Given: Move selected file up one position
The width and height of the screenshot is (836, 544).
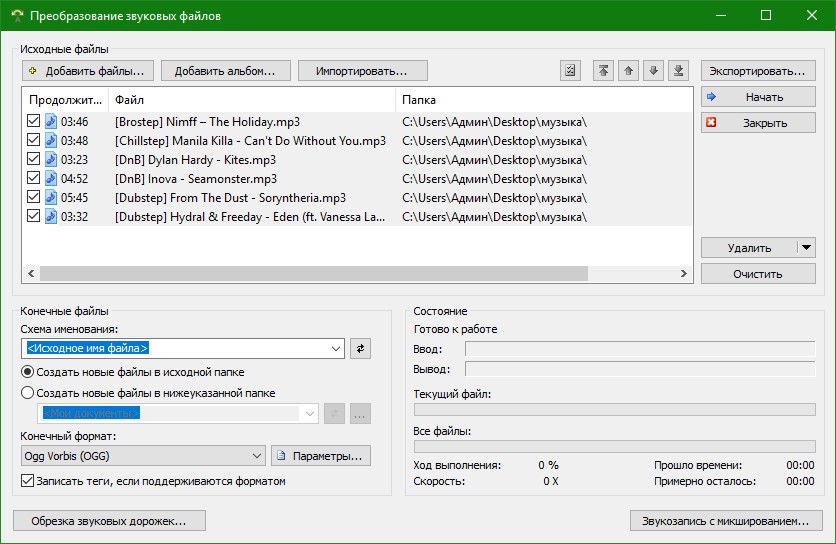Looking at the screenshot, I should click(628, 70).
